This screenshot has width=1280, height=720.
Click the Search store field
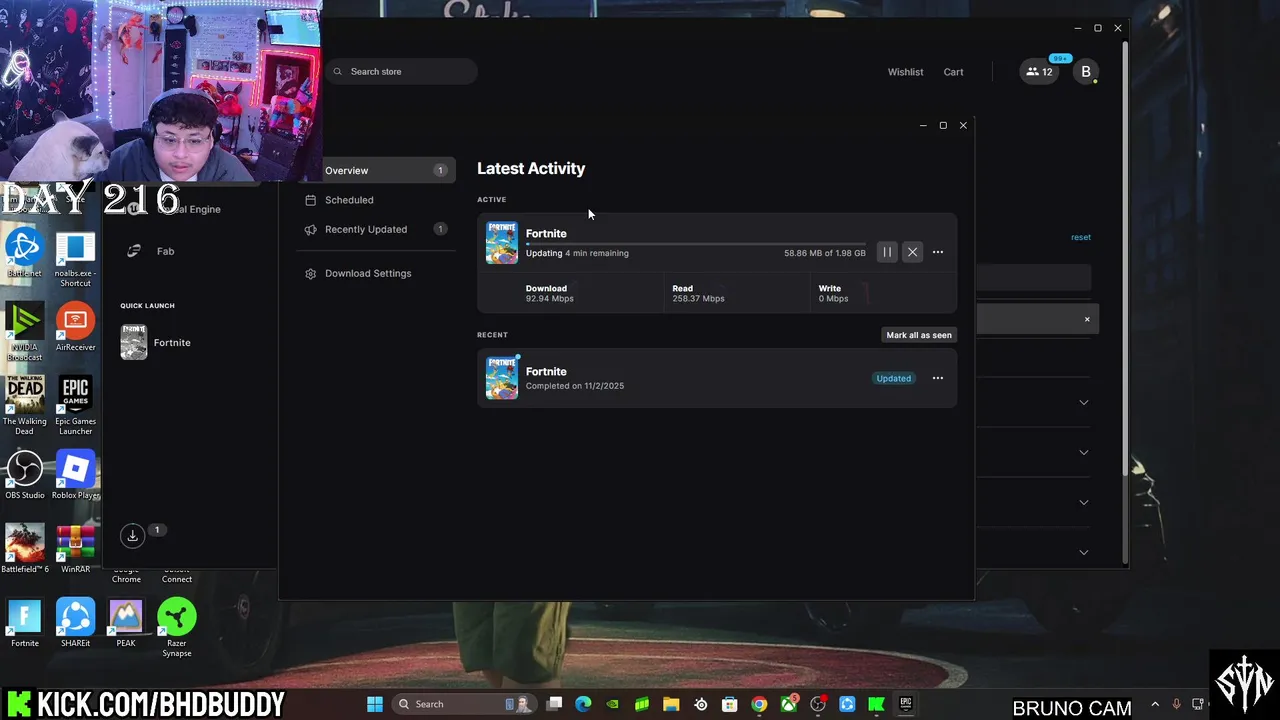point(402,72)
